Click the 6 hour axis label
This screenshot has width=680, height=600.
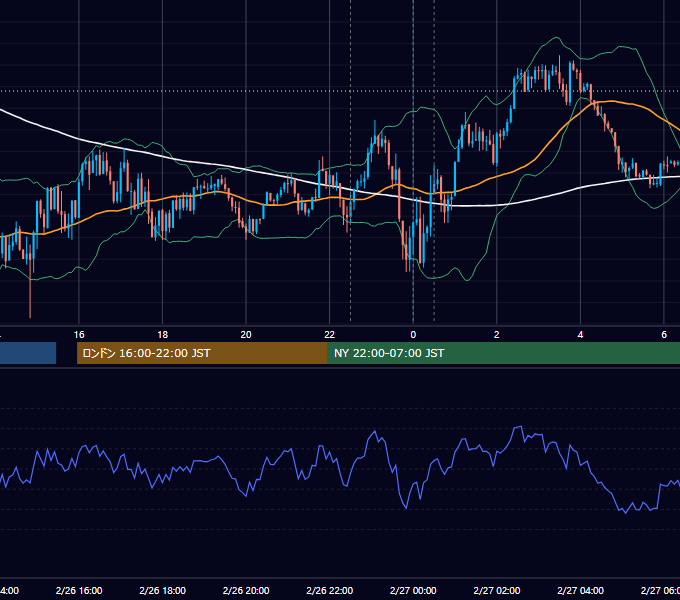(664, 334)
